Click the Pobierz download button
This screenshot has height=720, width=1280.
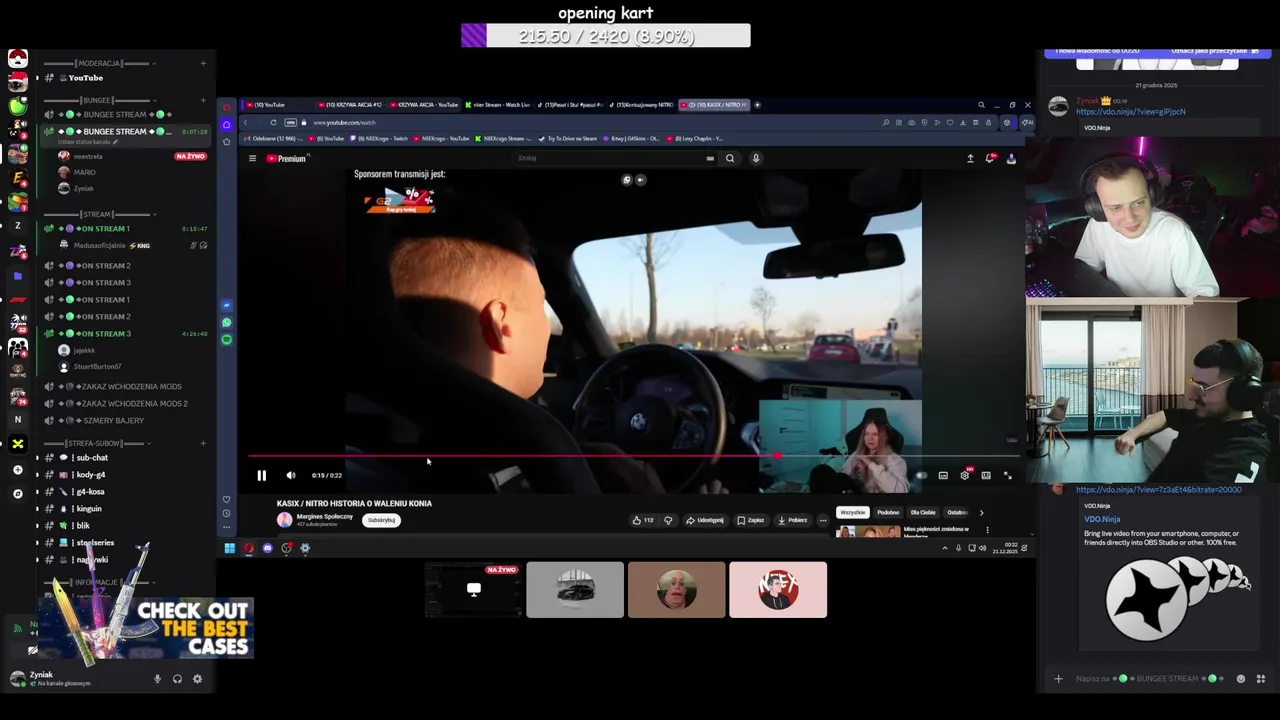(x=792, y=520)
